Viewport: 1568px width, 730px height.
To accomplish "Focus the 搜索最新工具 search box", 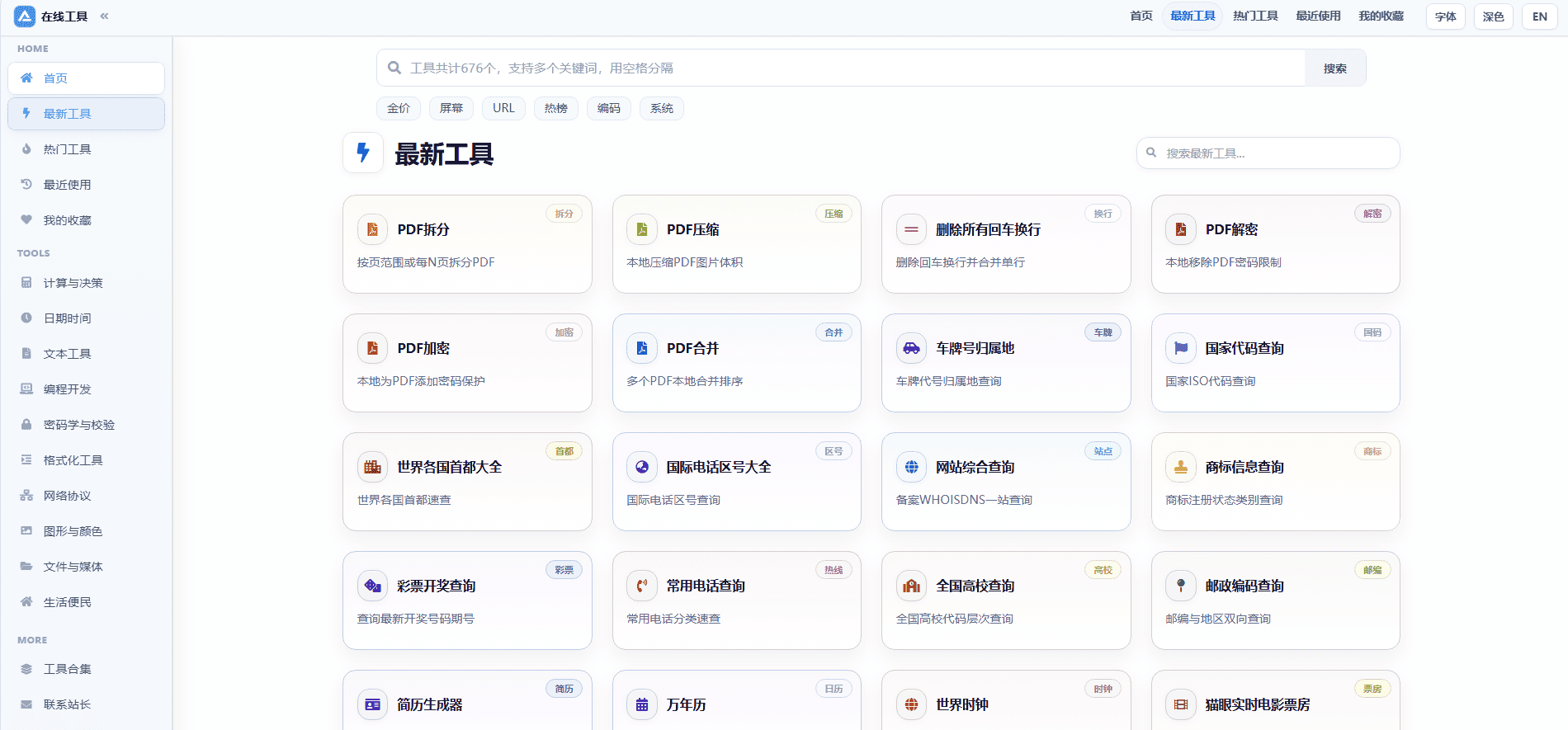I will [1268, 153].
